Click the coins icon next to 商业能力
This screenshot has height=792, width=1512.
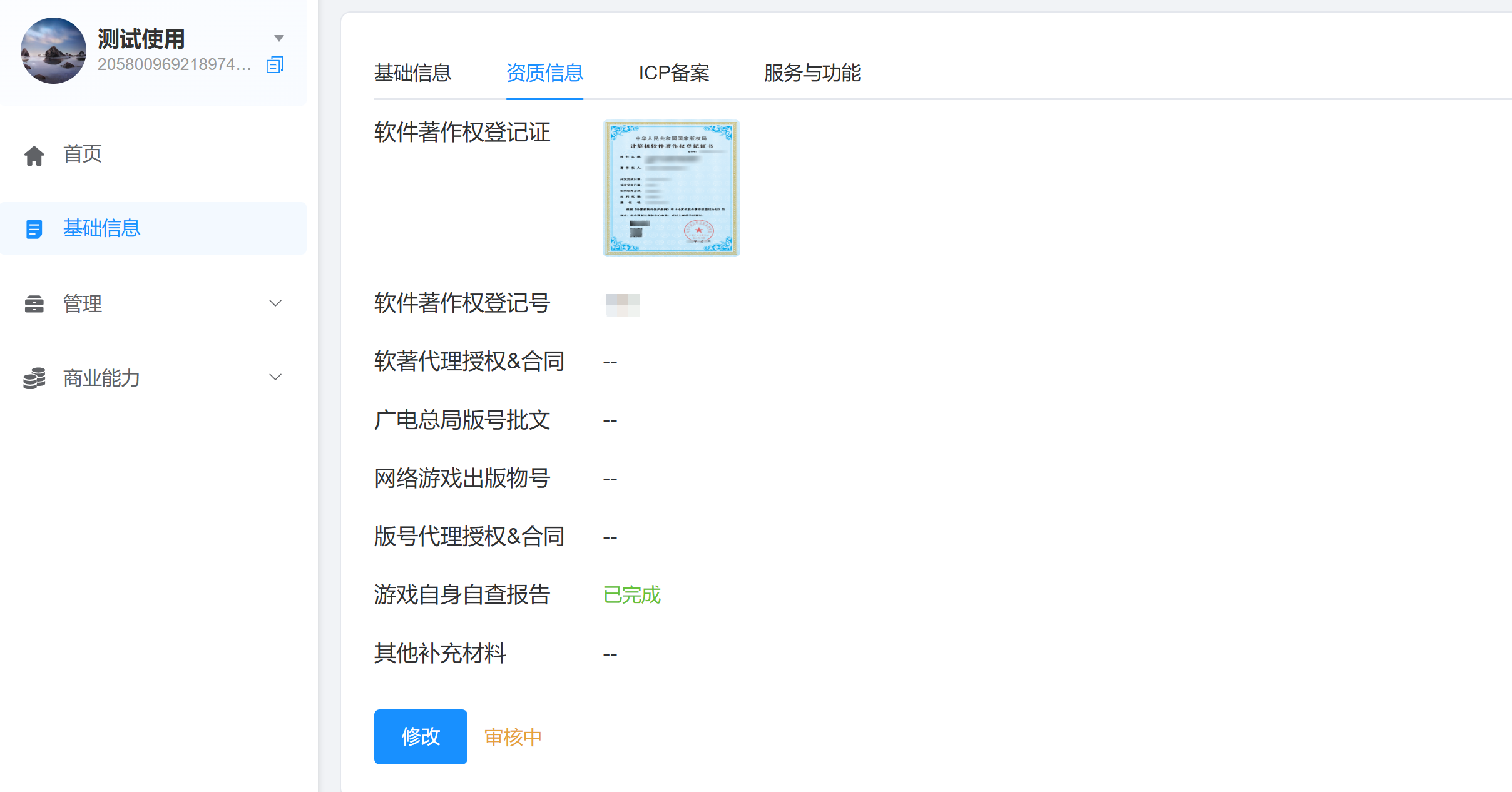pos(34,378)
